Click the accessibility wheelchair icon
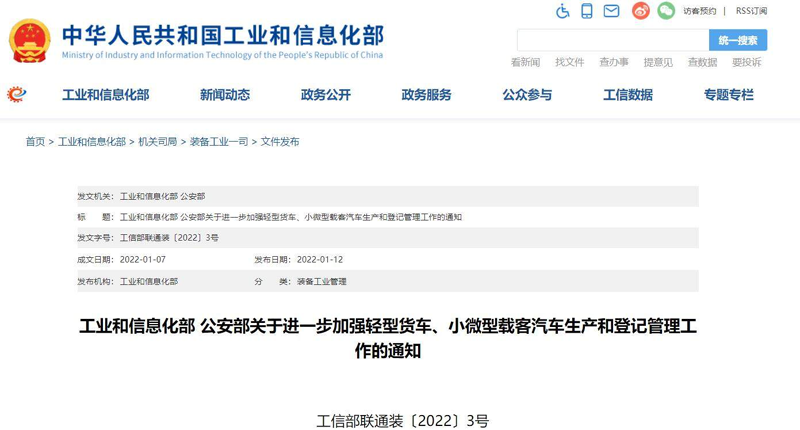 (x=563, y=11)
